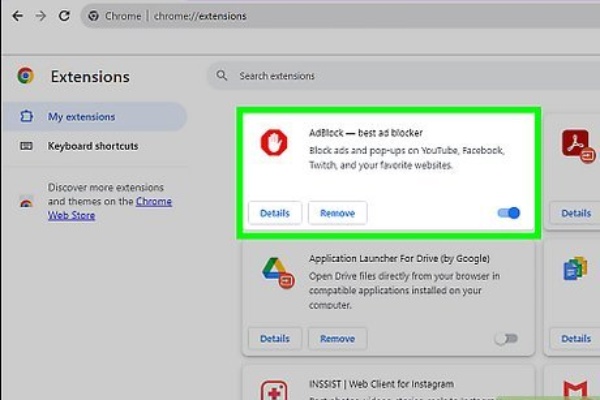Enable the Application Launcher For Drive toggle

click(x=506, y=338)
